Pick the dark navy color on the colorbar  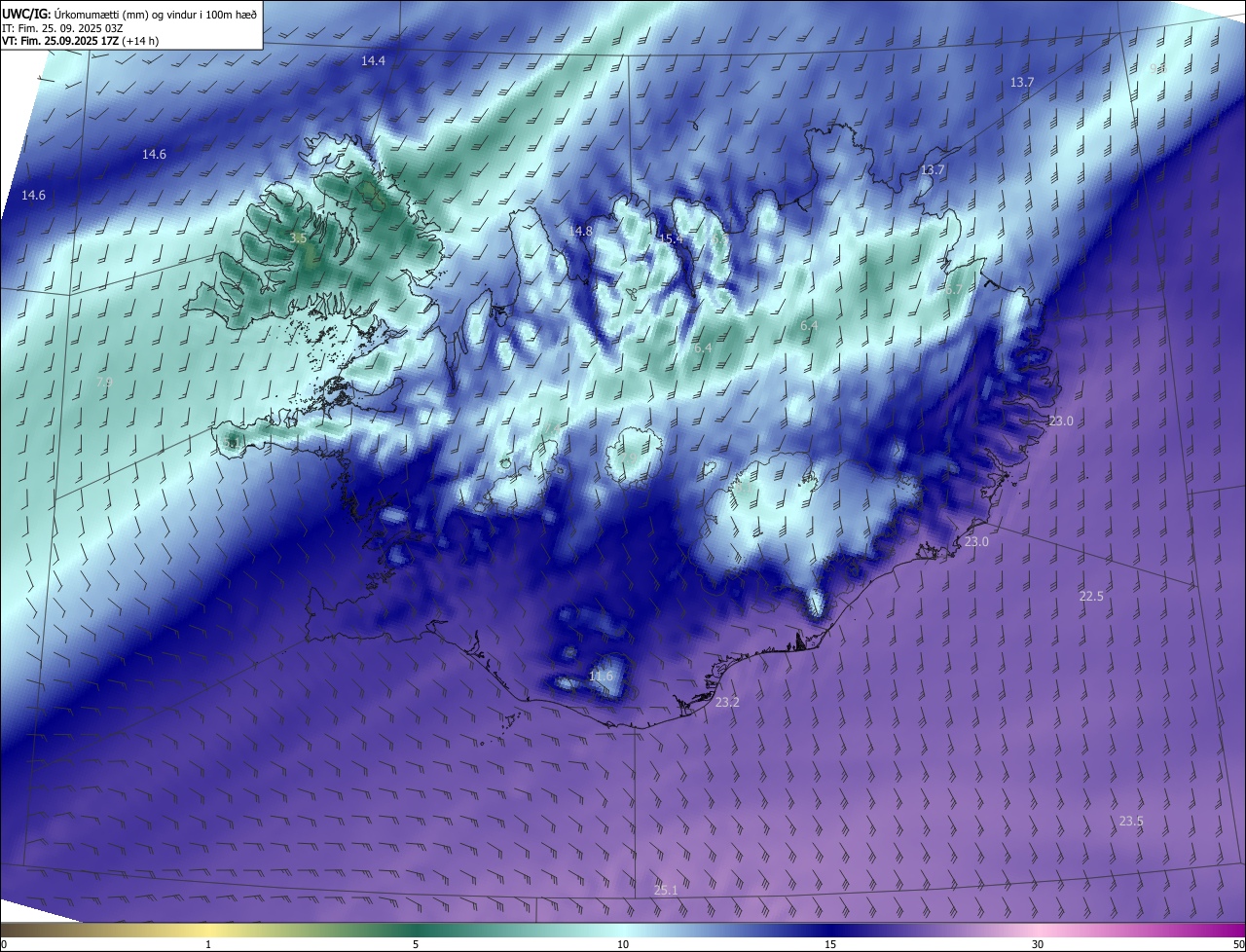(x=830, y=930)
